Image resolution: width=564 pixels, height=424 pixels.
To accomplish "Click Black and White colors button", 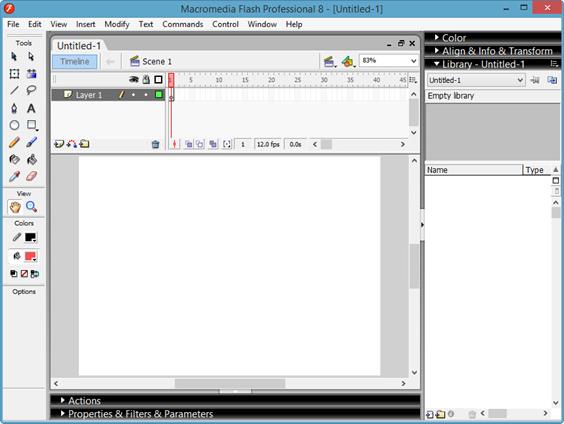I will click(14, 274).
